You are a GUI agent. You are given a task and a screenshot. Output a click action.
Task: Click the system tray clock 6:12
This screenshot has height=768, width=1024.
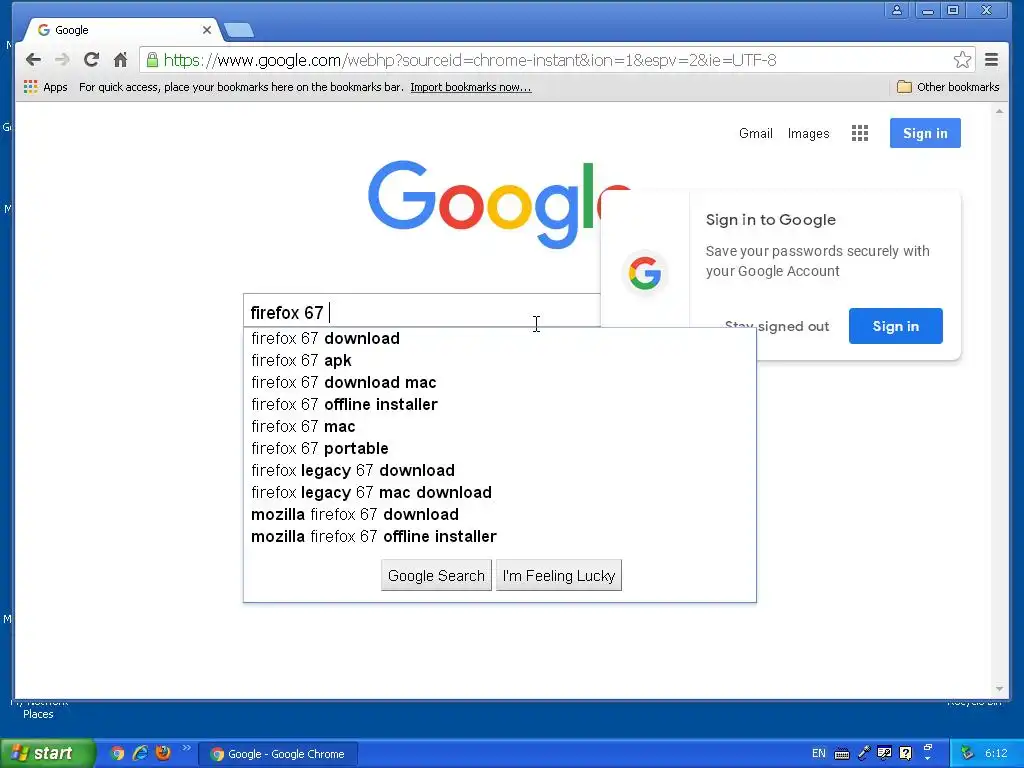pyautogui.click(x=996, y=753)
